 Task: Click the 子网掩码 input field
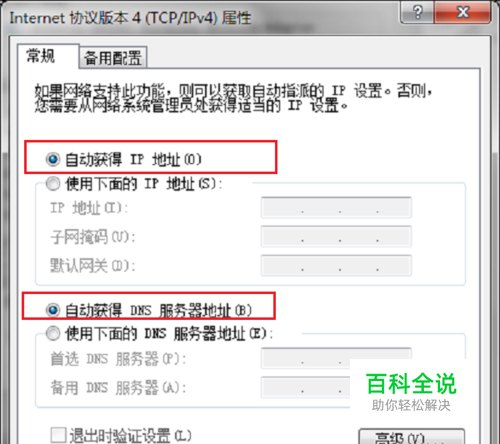coord(336,236)
